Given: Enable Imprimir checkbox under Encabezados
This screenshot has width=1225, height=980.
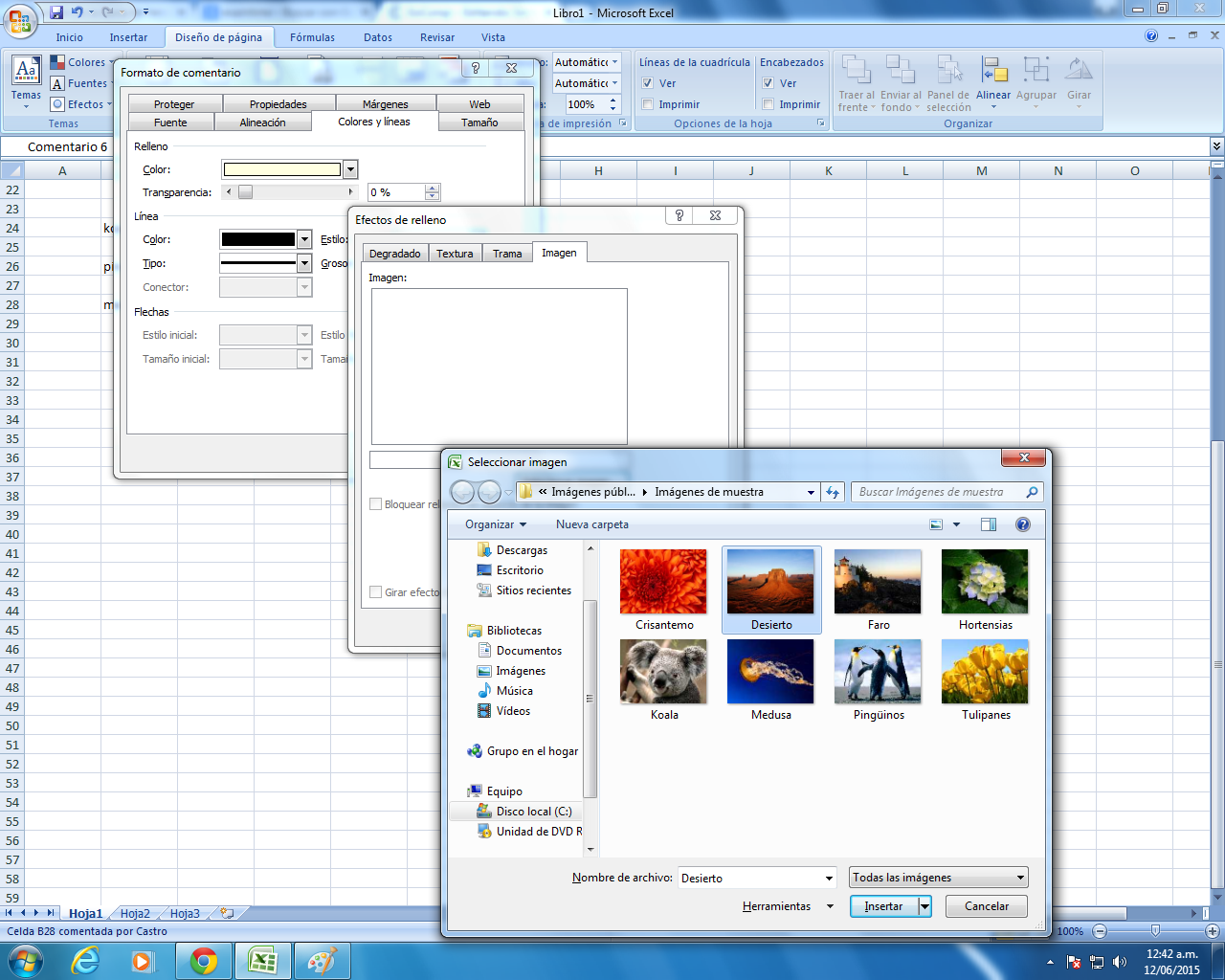Looking at the screenshot, I should point(768,104).
